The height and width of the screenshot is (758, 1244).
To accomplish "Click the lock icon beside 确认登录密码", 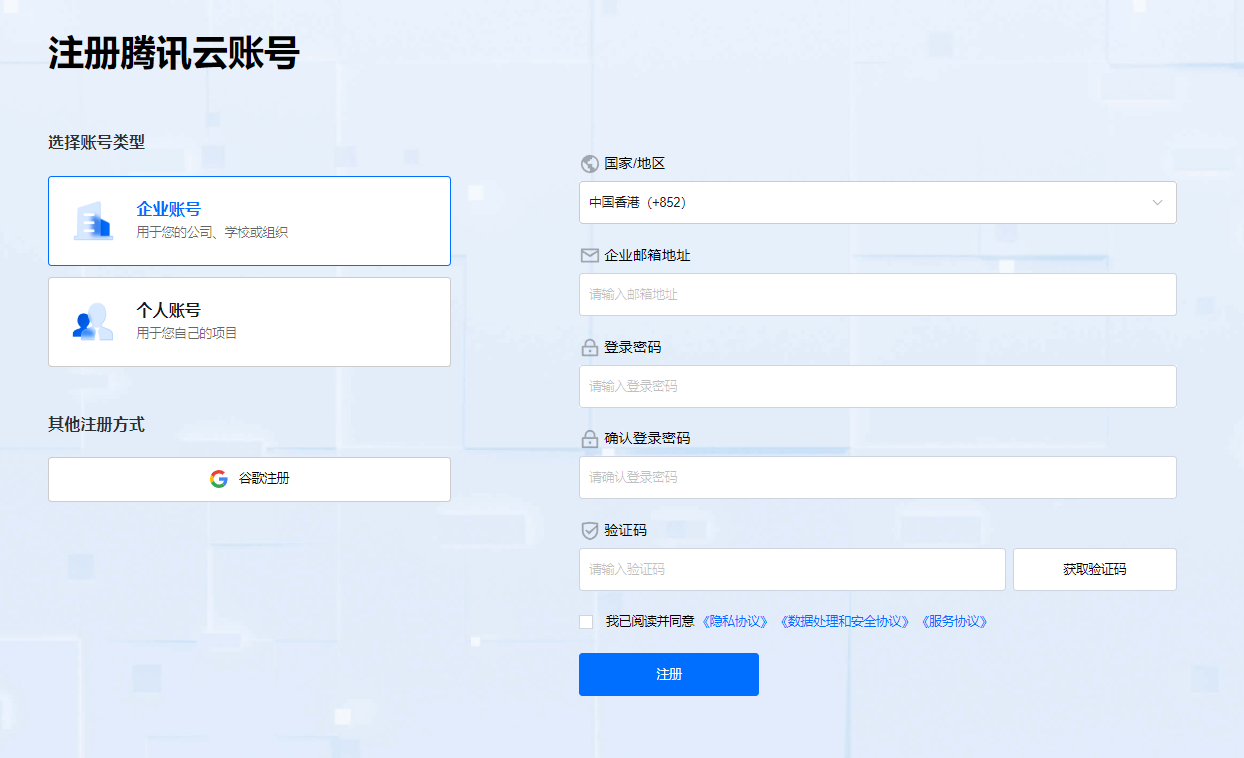I will point(590,438).
